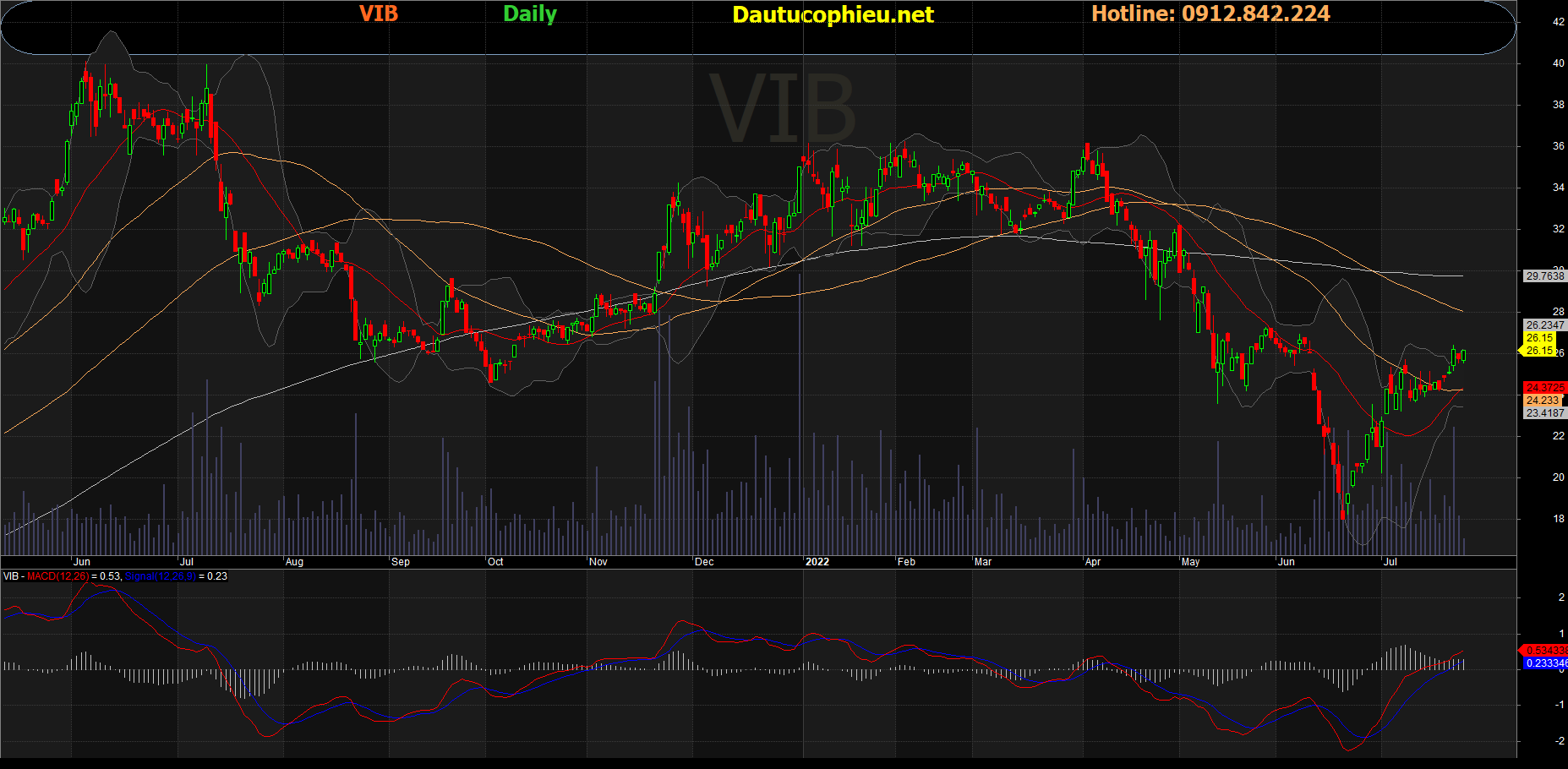Click the gray 29.7638 price tag
This screenshot has width=1568, height=769.
(1544, 276)
